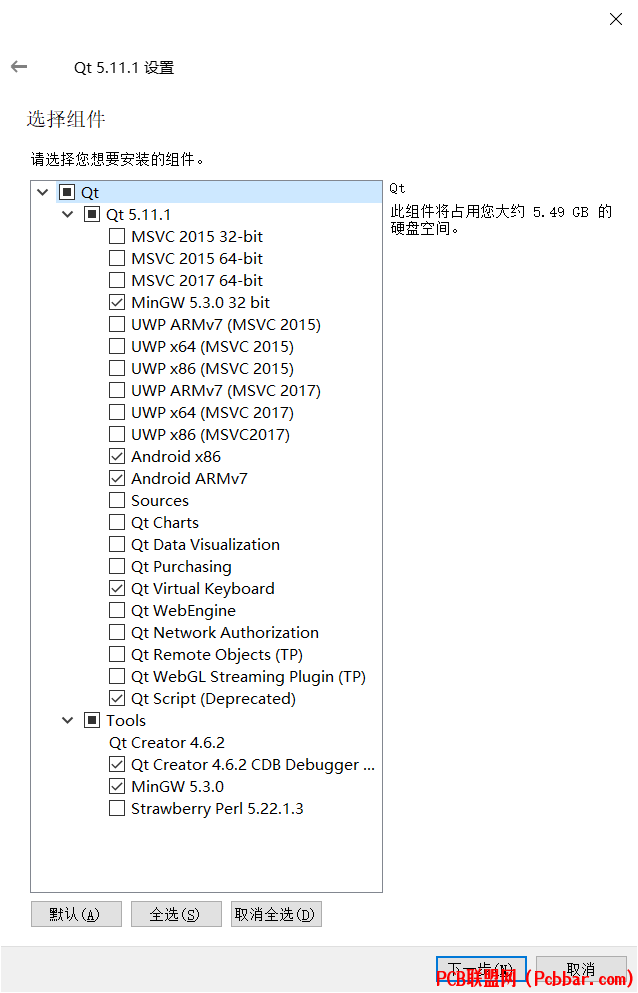Select the Tools label in tree
The width and height of the screenshot is (638, 993).
(126, 721)
